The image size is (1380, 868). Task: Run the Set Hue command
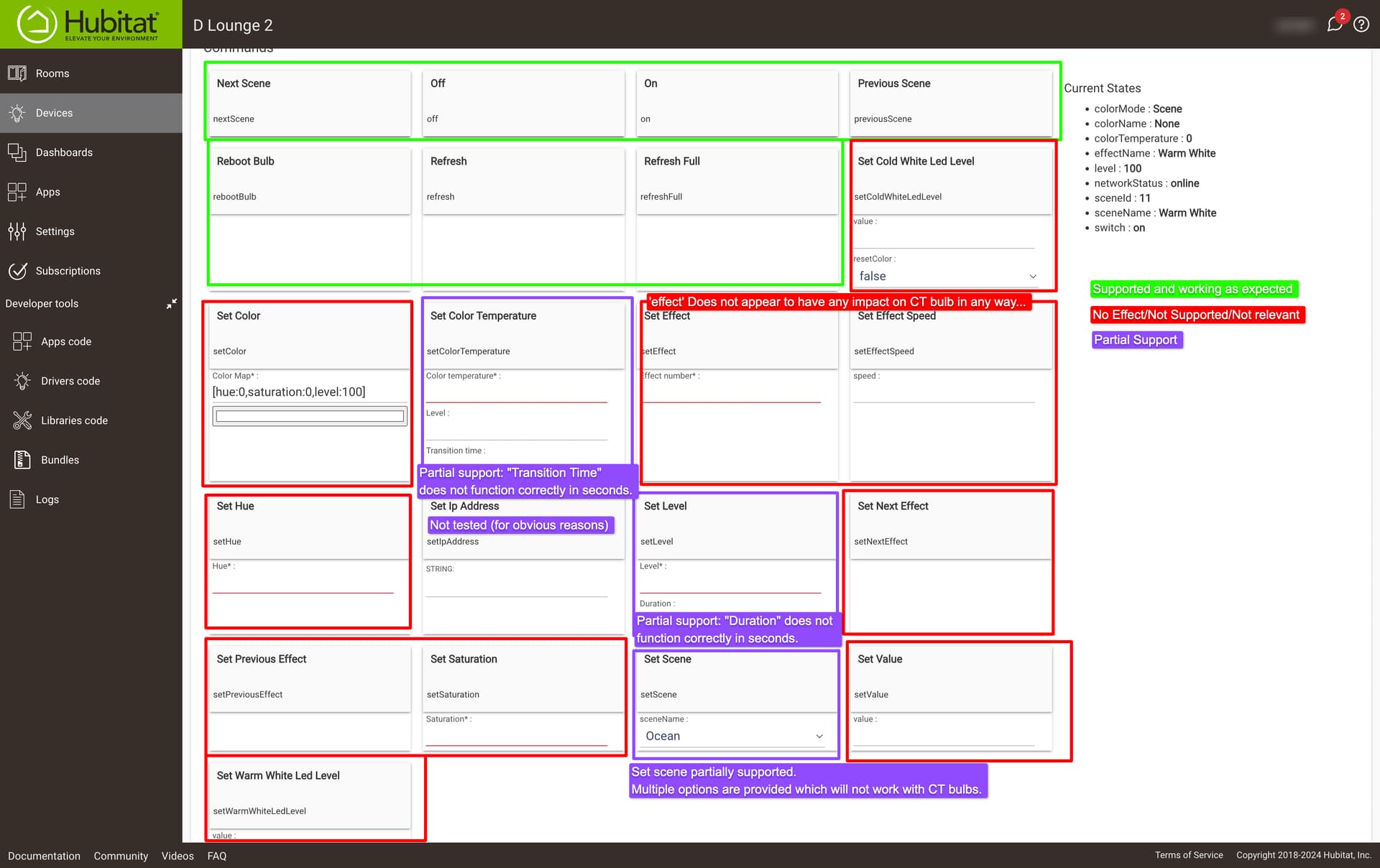tap(310, 525)
